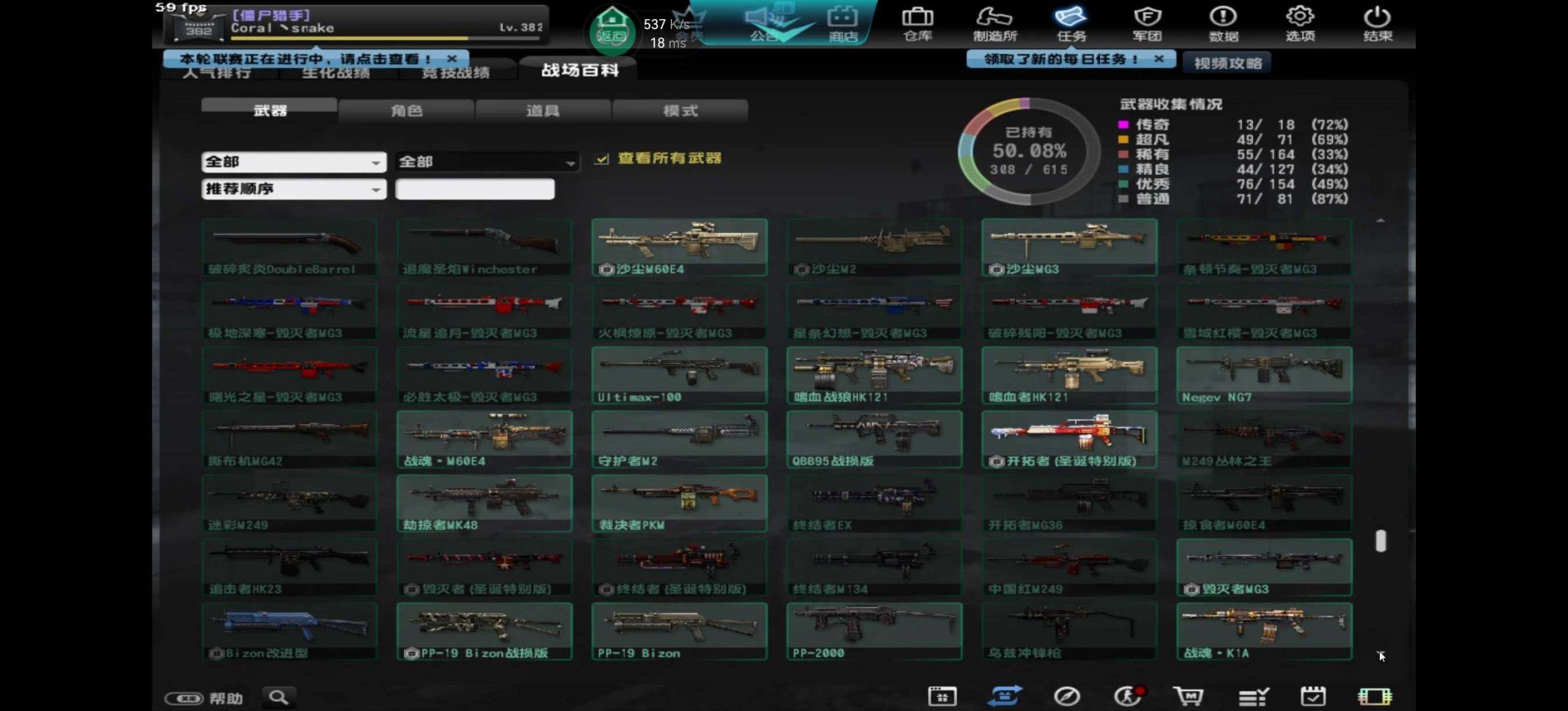Click the 结束 power icon
1568x711 pixels.
click(1377, 23)
